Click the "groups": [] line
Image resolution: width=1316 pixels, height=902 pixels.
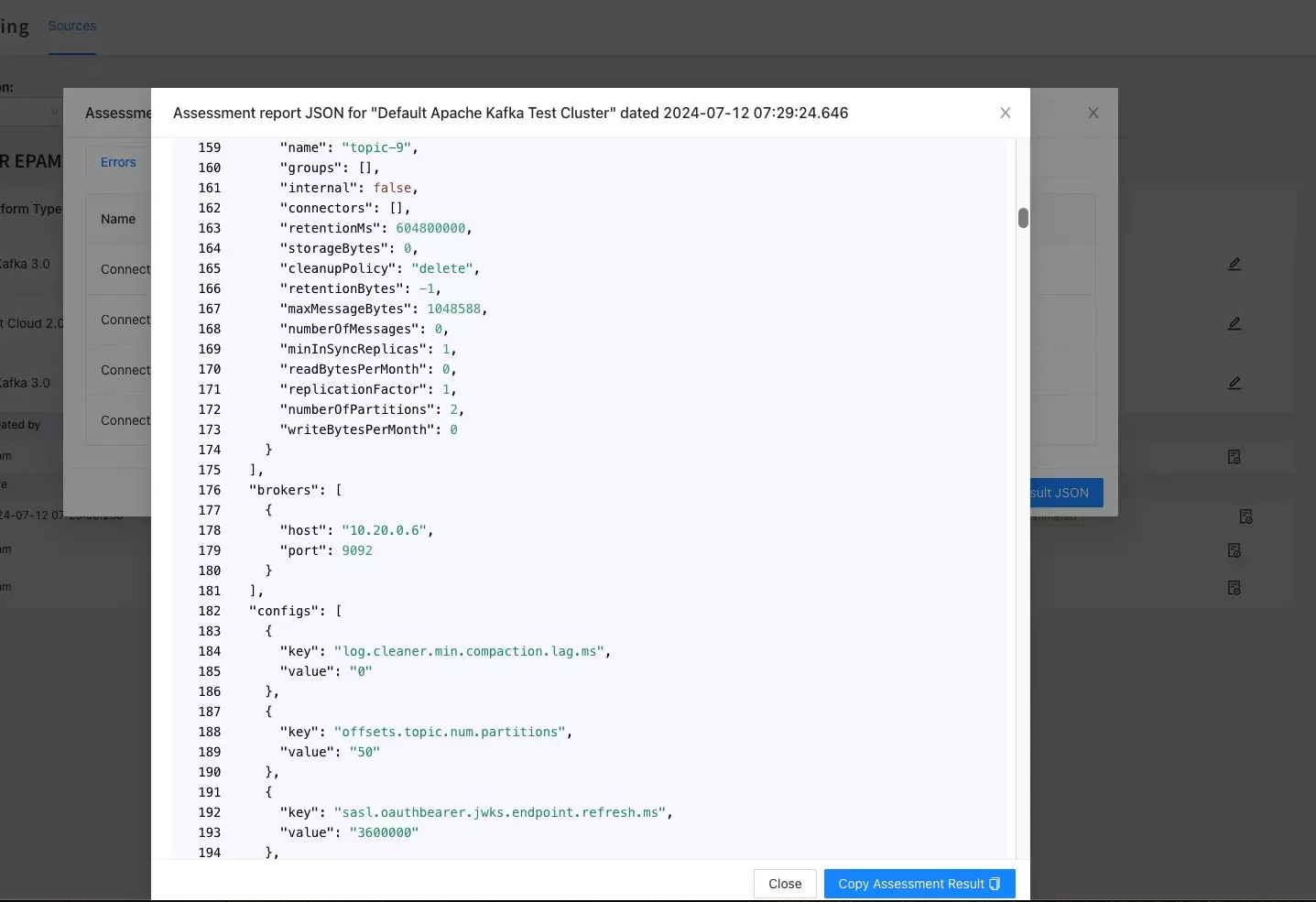click(330, 168)
